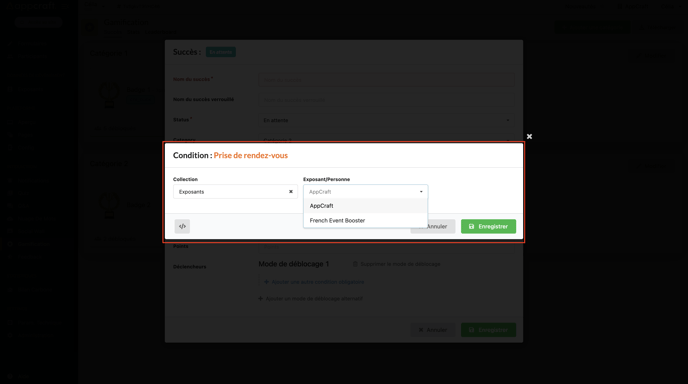Open the Catégorie dropdown in Succès form
The width and height of the screenshot is (688, 384).
click(386, 140)
